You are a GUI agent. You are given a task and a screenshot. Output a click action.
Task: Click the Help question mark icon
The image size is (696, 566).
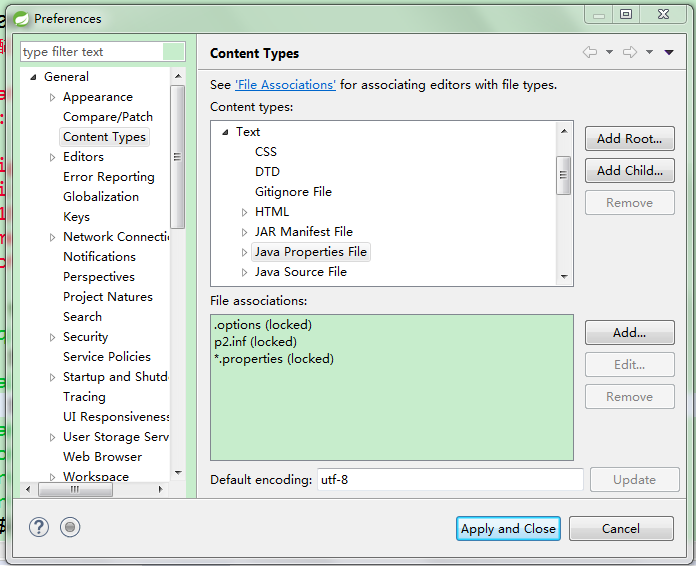click(39, 527)
